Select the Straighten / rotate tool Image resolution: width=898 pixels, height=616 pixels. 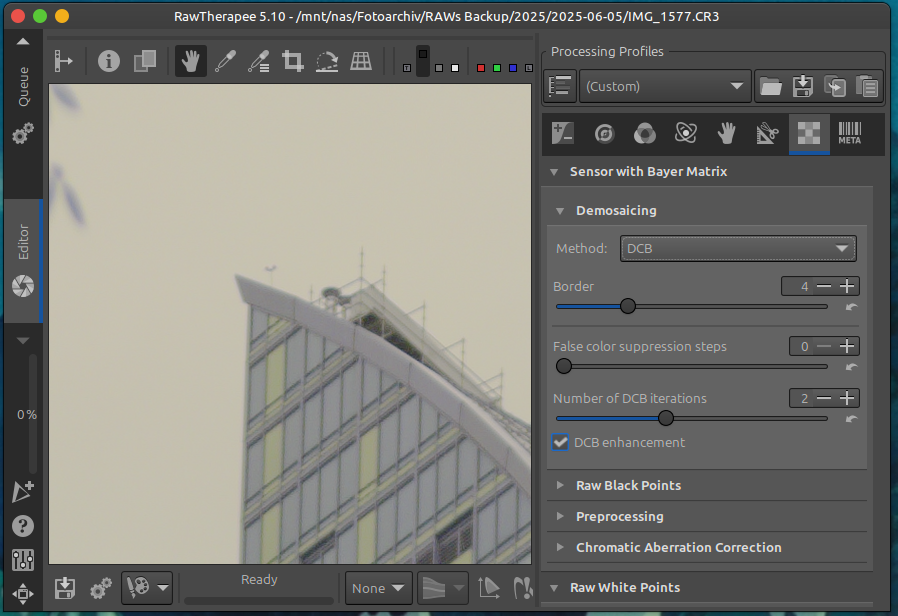pyautogui.click(x=326, y=61)
